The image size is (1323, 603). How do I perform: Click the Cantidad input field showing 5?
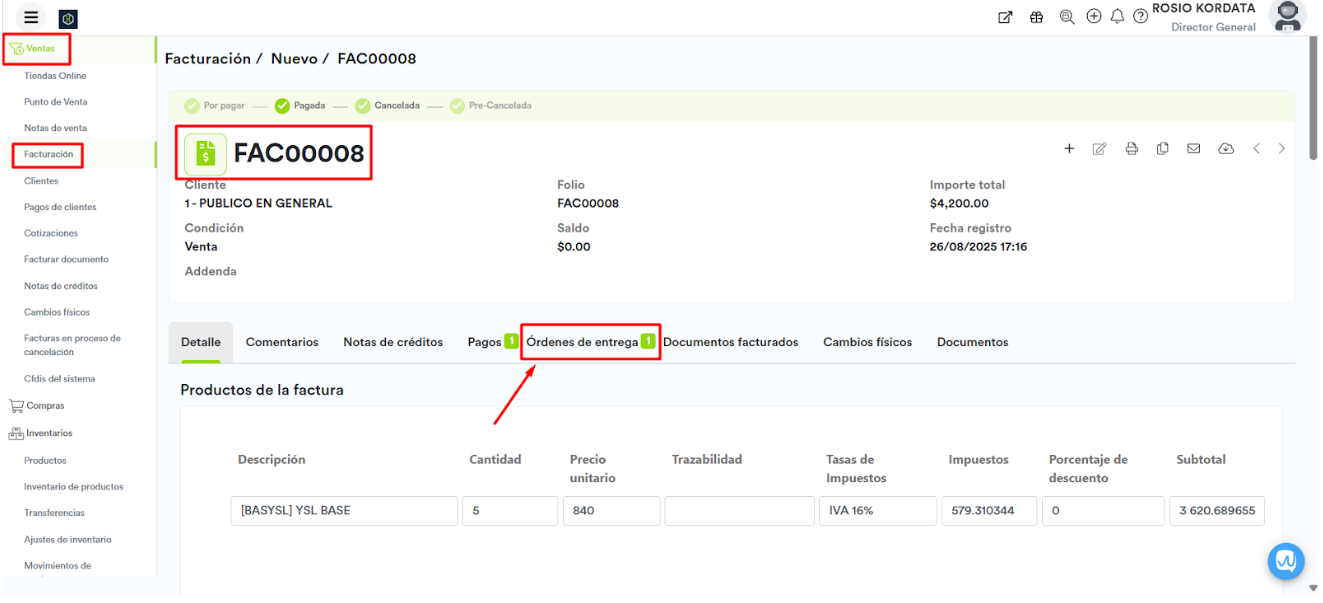pos(509,511)
